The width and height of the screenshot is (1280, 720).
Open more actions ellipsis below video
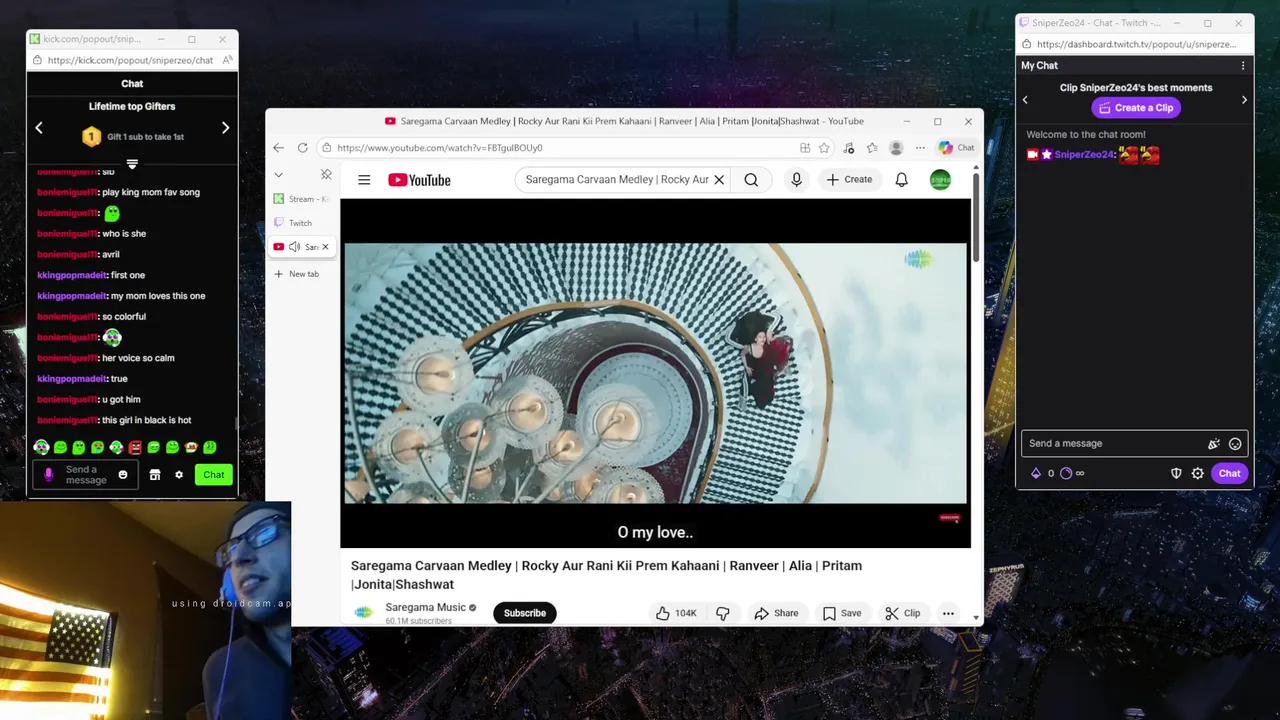tap(948, 613)
